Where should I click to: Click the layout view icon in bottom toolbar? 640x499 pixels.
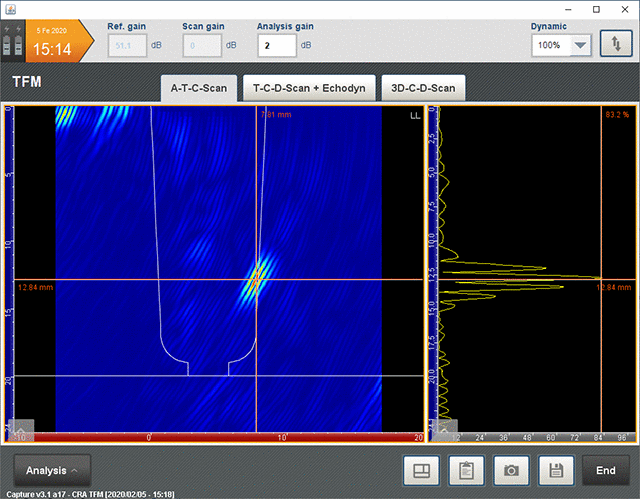click(421, 470)
